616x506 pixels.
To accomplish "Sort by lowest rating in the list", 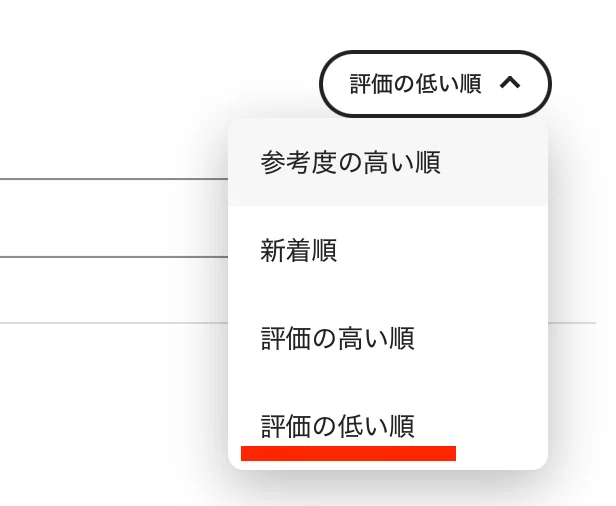I will 388,426.
